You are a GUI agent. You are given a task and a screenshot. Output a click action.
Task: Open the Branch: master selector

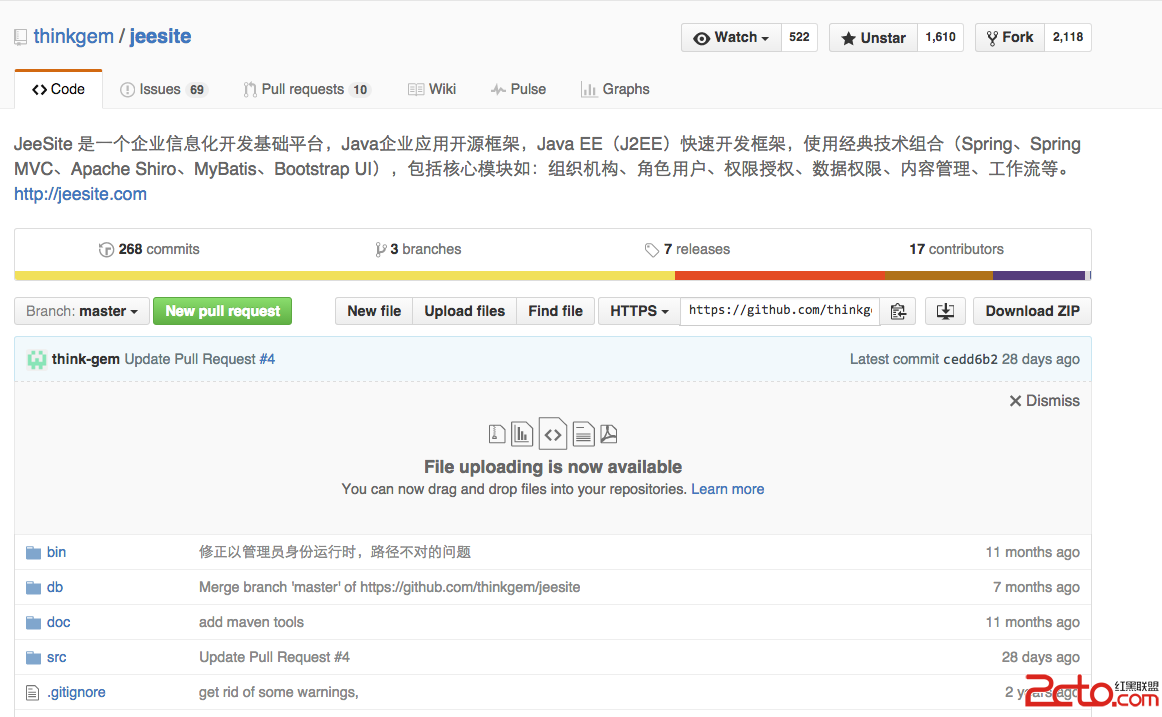[x=82, y=311]
